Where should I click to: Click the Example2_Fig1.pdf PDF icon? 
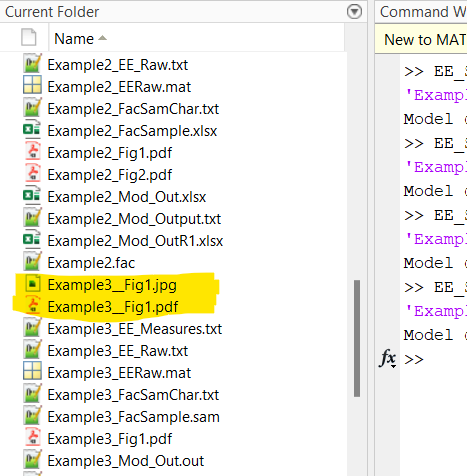33,151
